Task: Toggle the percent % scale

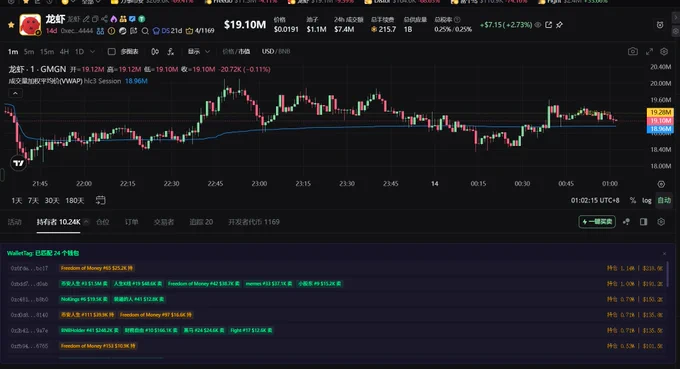Action: [633, 200]
